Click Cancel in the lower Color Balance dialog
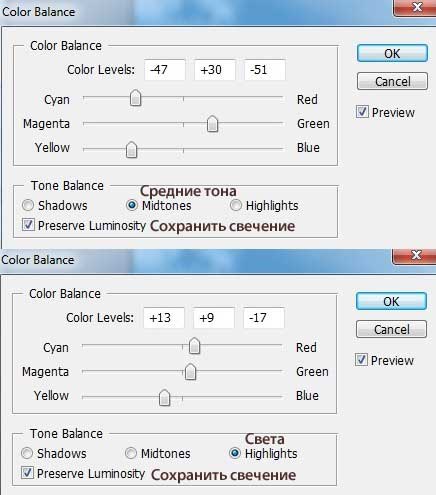The width and height of the screenshot is (436, 495). click(x=391, y=329)
